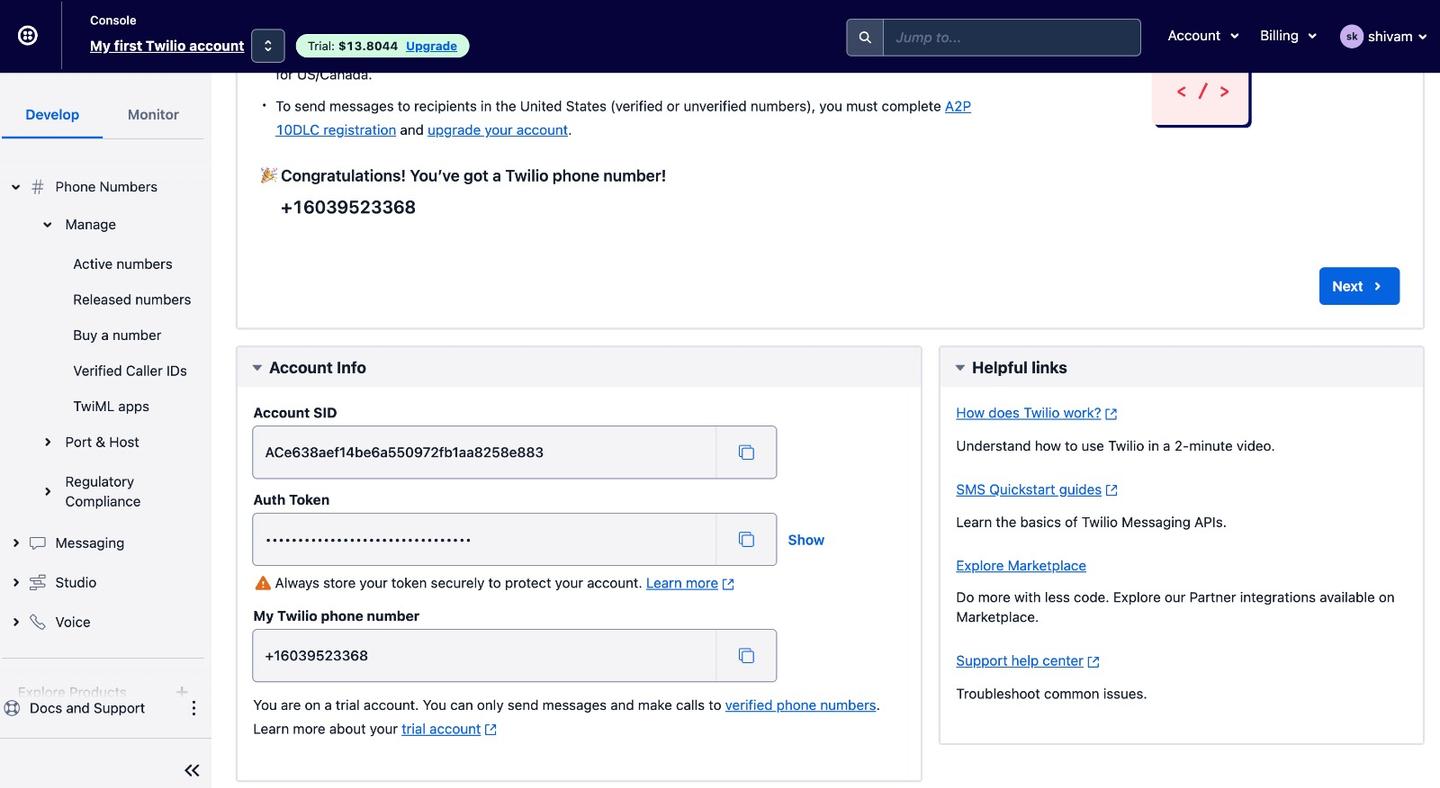Click the Messaging chat bubble icon
Screen dimensions: 1440x788
tap(38, 543)
